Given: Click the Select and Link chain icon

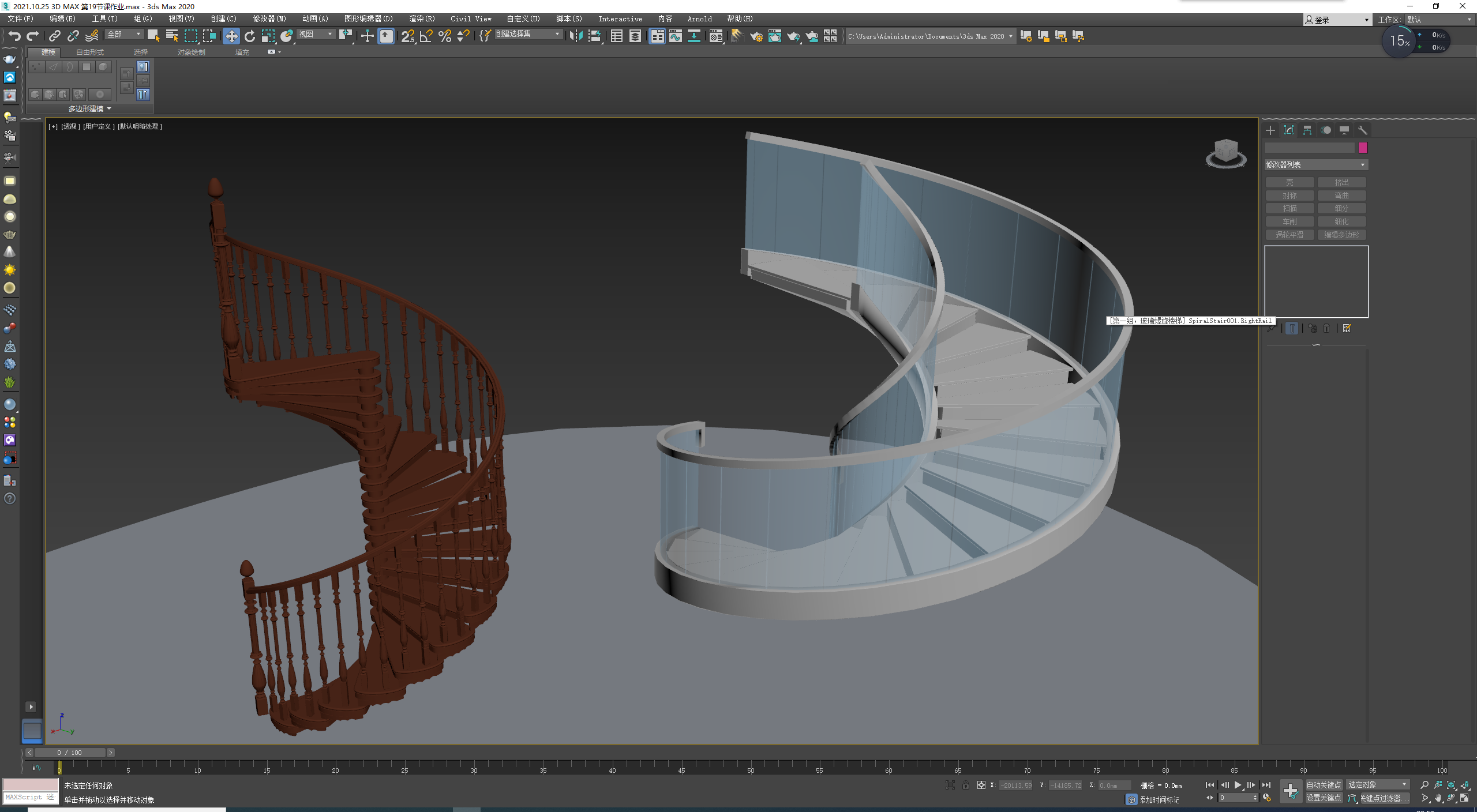Looking at the screenshot, I should 54,36.
